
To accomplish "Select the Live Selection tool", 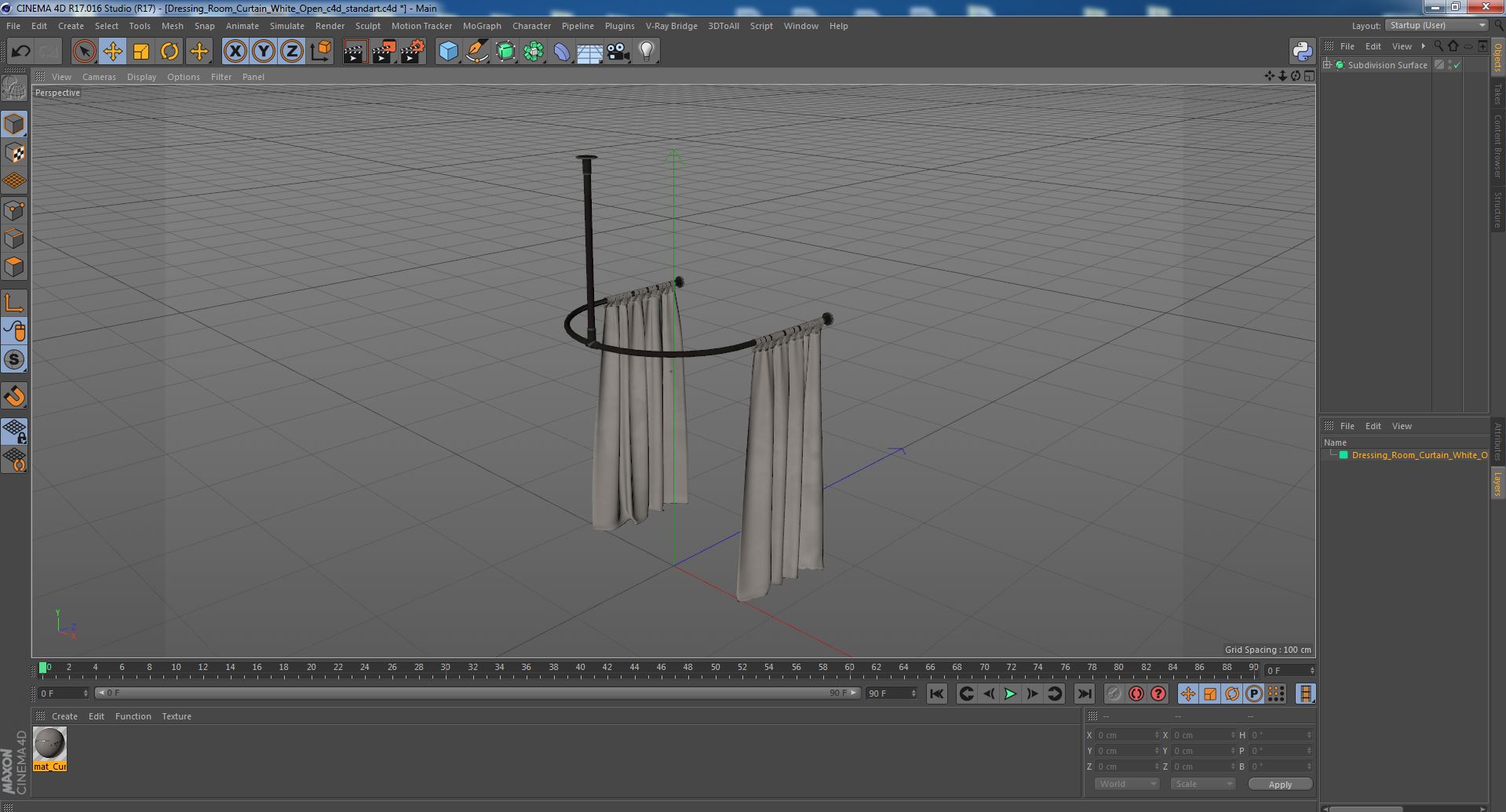I will pyautogui.click(x=84, y=52).
